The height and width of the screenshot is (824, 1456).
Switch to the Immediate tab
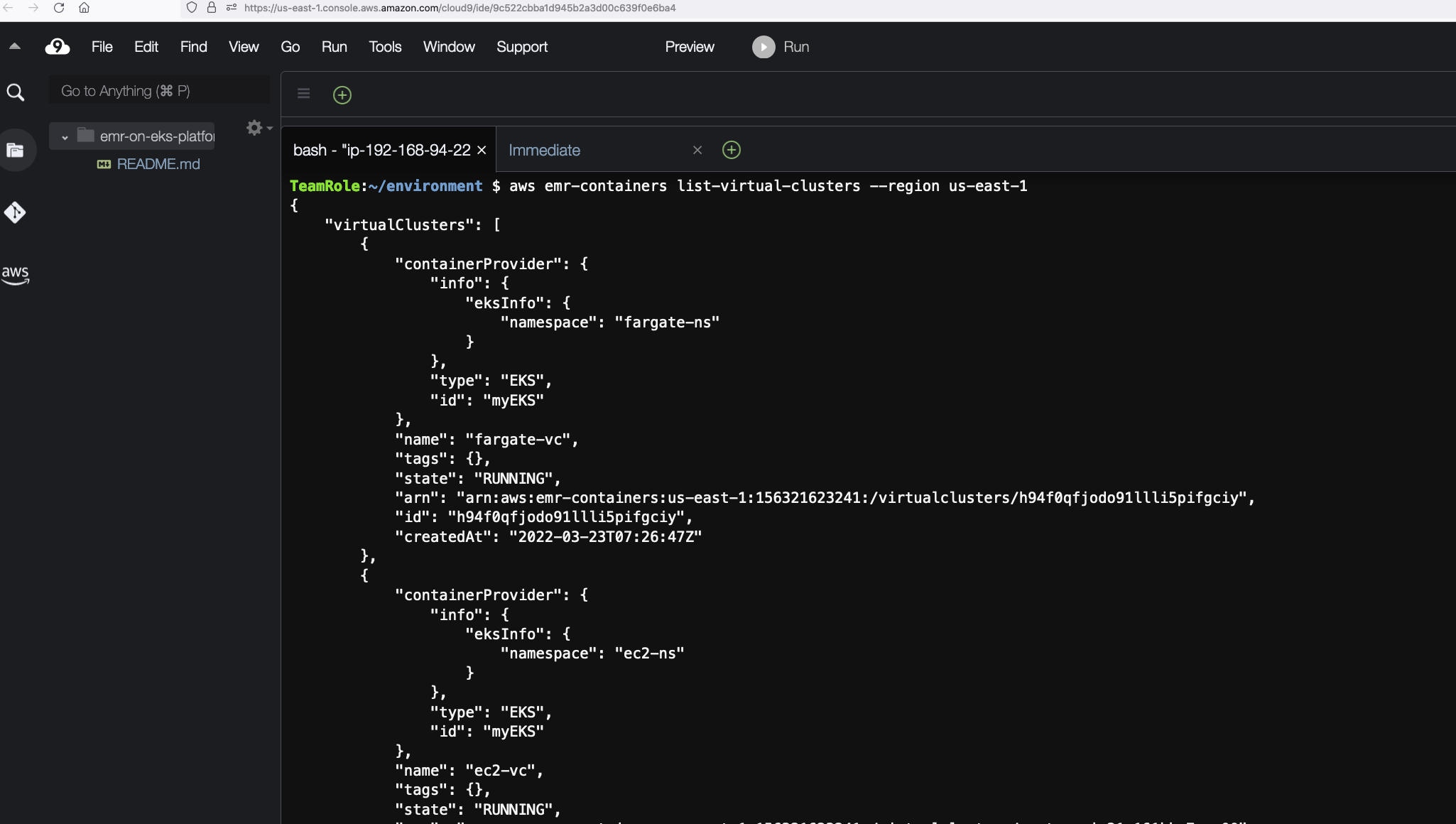tap(544, 150)
